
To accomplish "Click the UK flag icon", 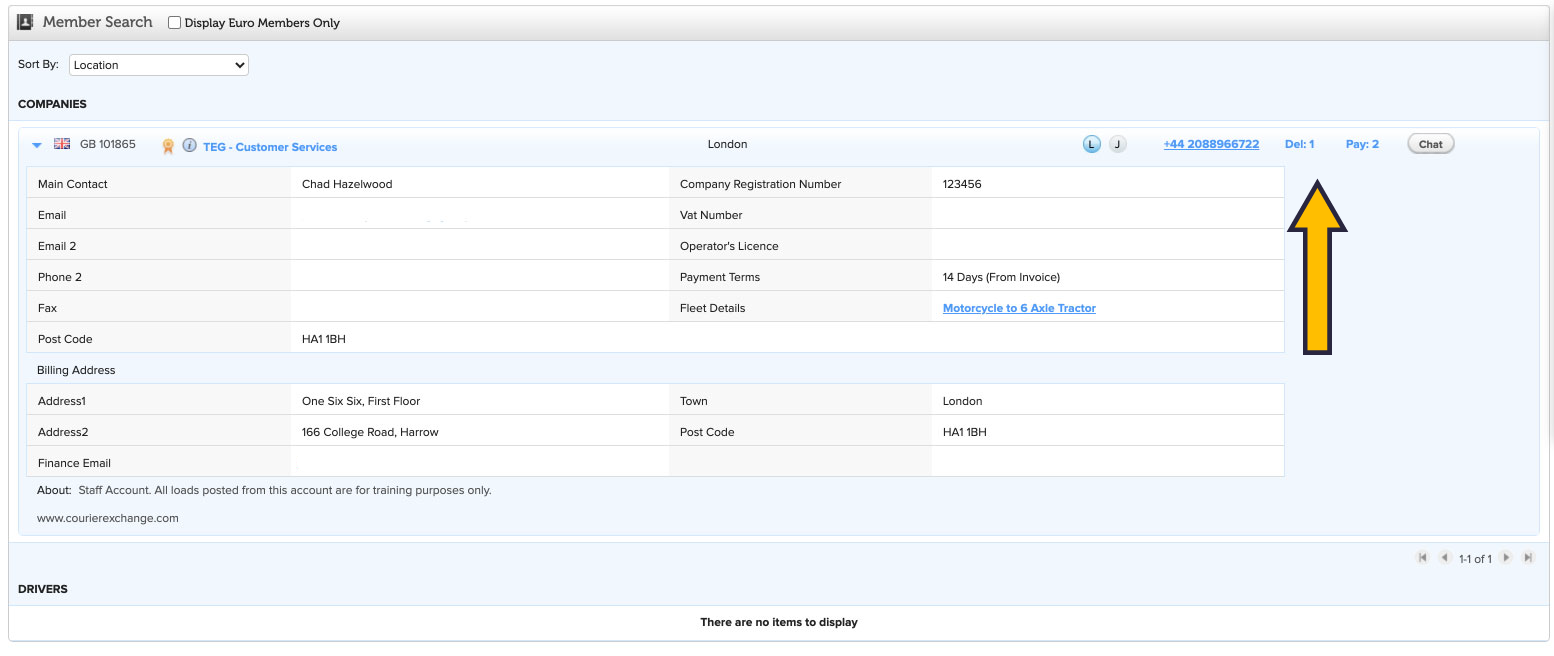I will (x=62, y=144).
